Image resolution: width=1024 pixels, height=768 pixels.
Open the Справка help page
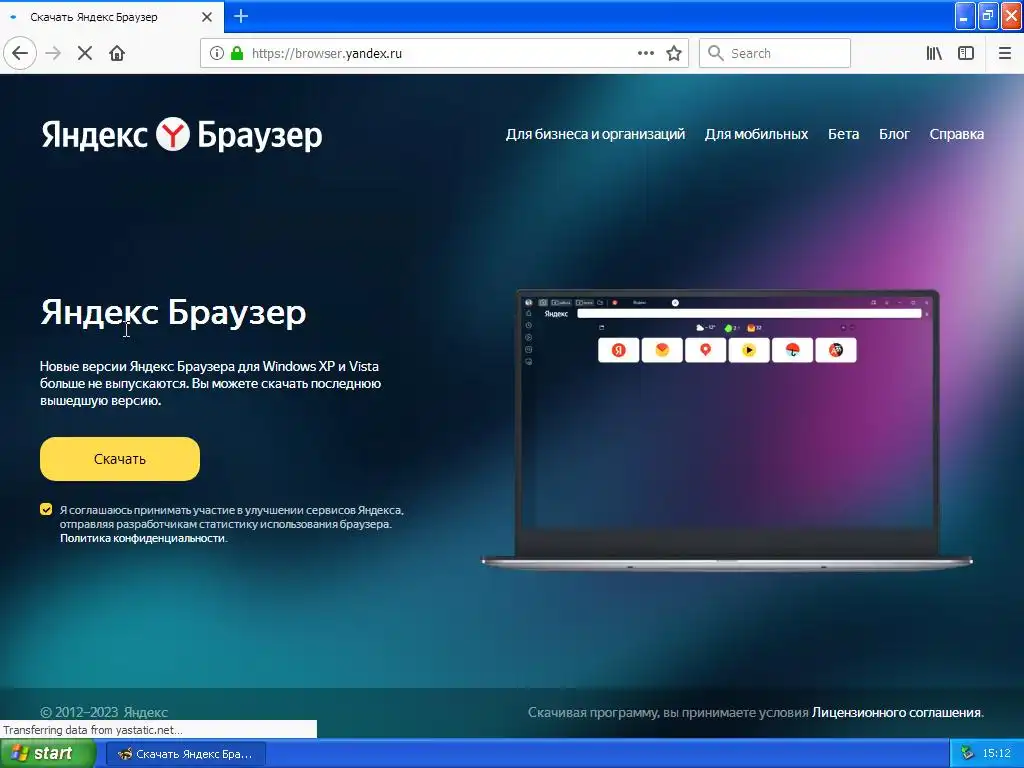[957, 134]
